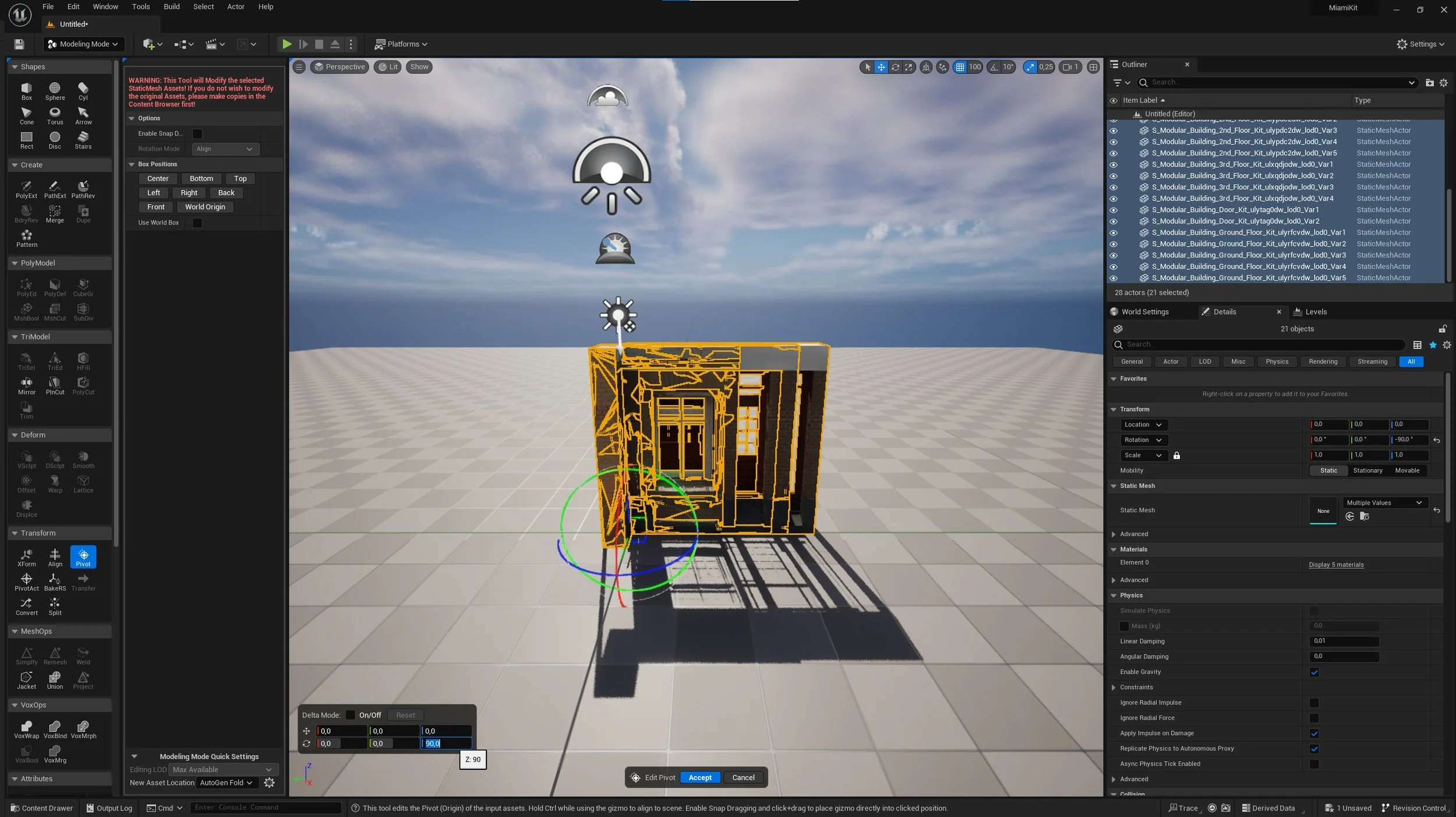Open the Modeling Mode dropdown
1456x817 pixels.
click(83, 44)
